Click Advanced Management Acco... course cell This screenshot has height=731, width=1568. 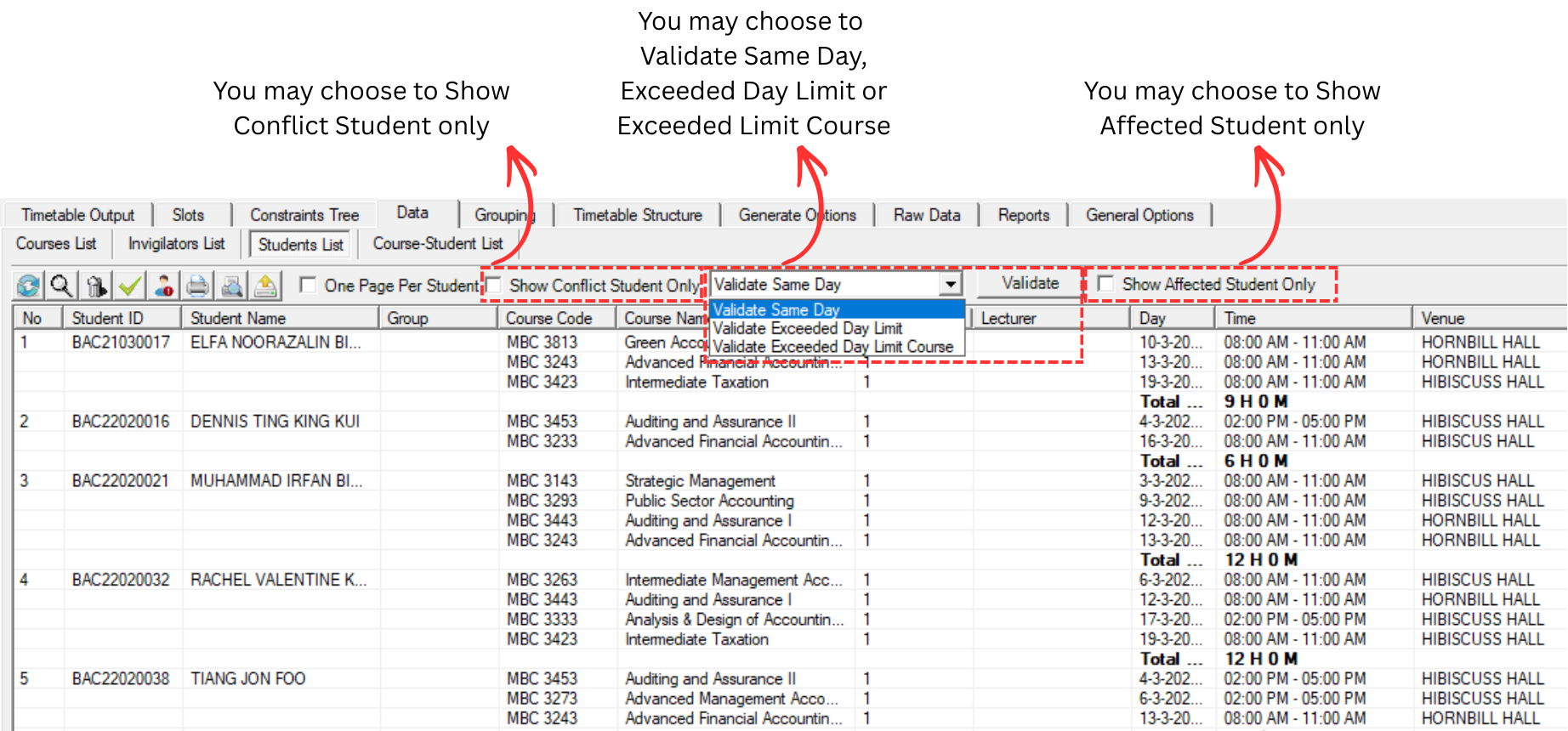tap(731, 698)
